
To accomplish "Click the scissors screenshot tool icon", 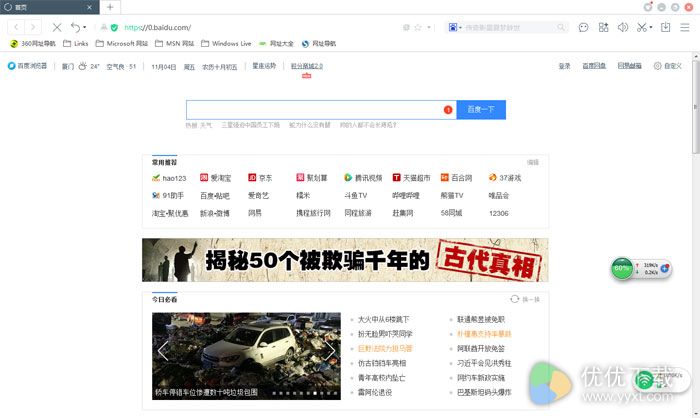I will [x=642, y=27].
